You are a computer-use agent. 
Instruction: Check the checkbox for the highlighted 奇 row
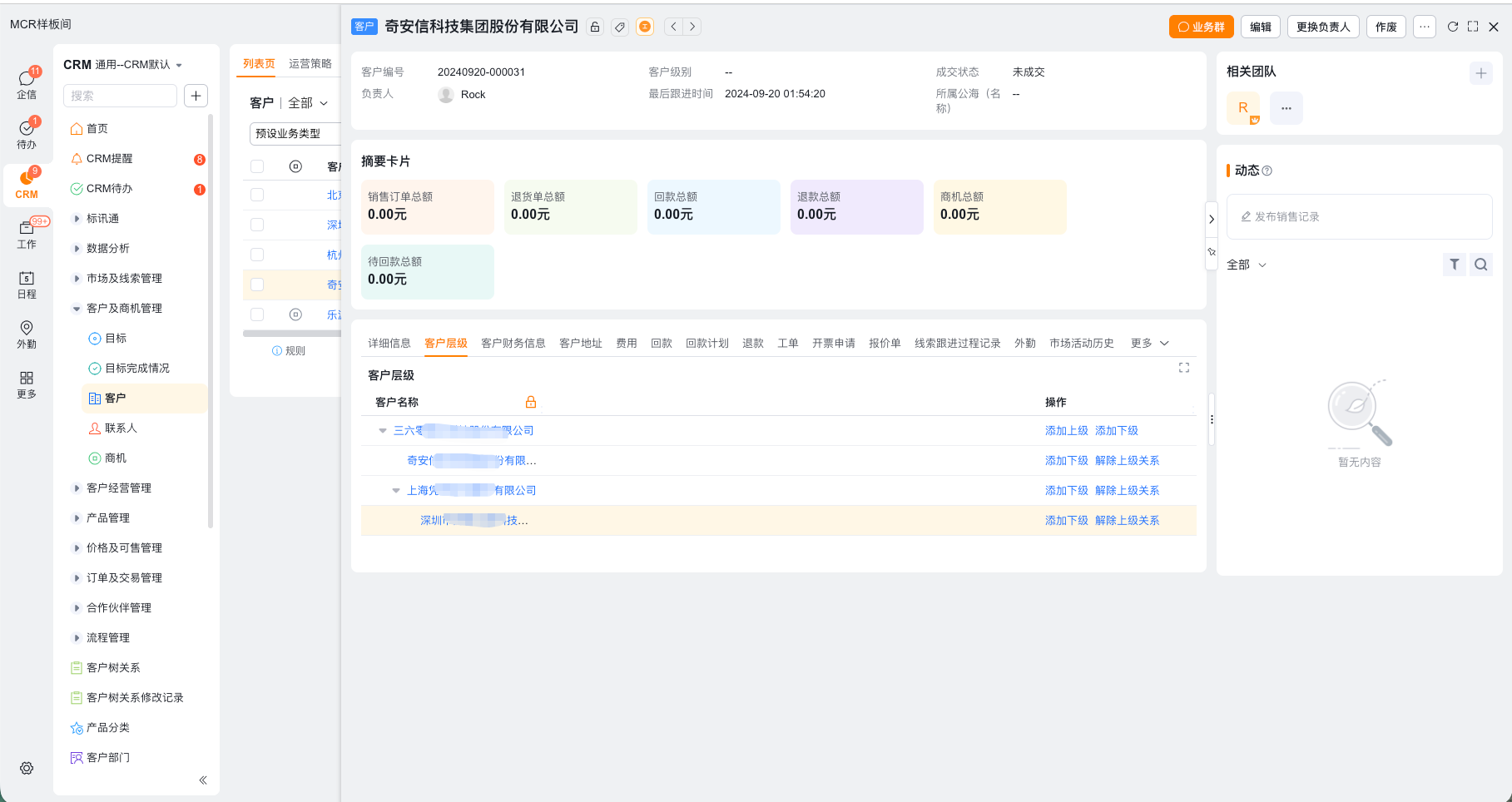click(x=257, y=285)
